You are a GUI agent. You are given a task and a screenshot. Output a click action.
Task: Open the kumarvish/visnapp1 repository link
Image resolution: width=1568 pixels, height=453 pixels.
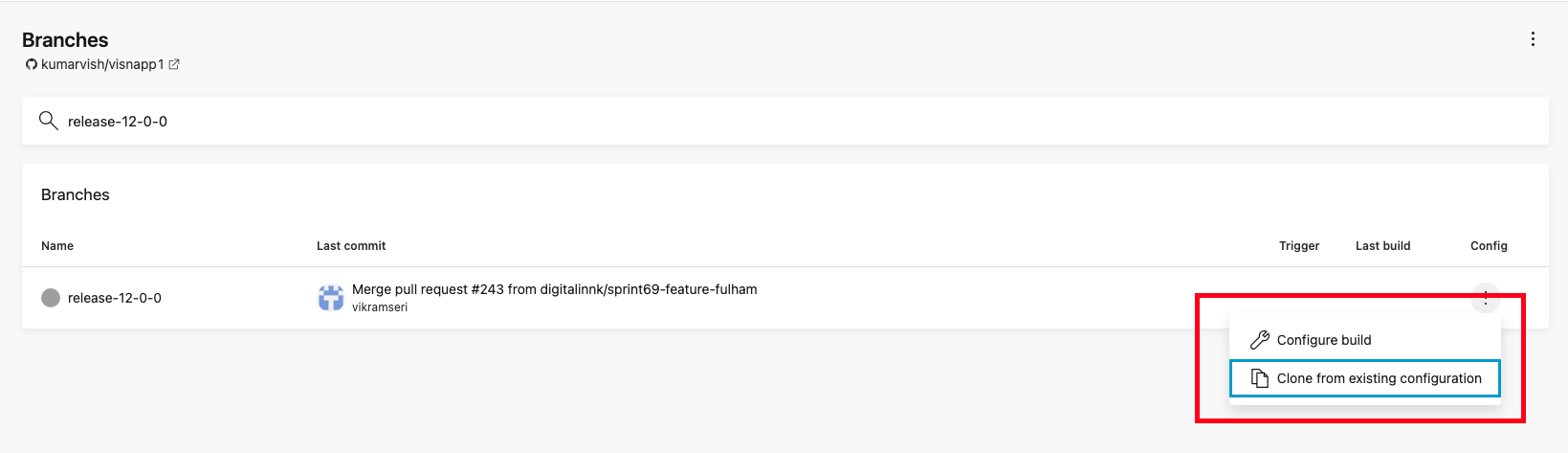[102, 64]
